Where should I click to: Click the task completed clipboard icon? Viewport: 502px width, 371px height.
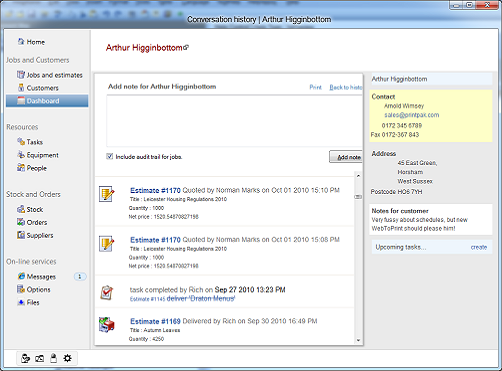coord(107,293)
